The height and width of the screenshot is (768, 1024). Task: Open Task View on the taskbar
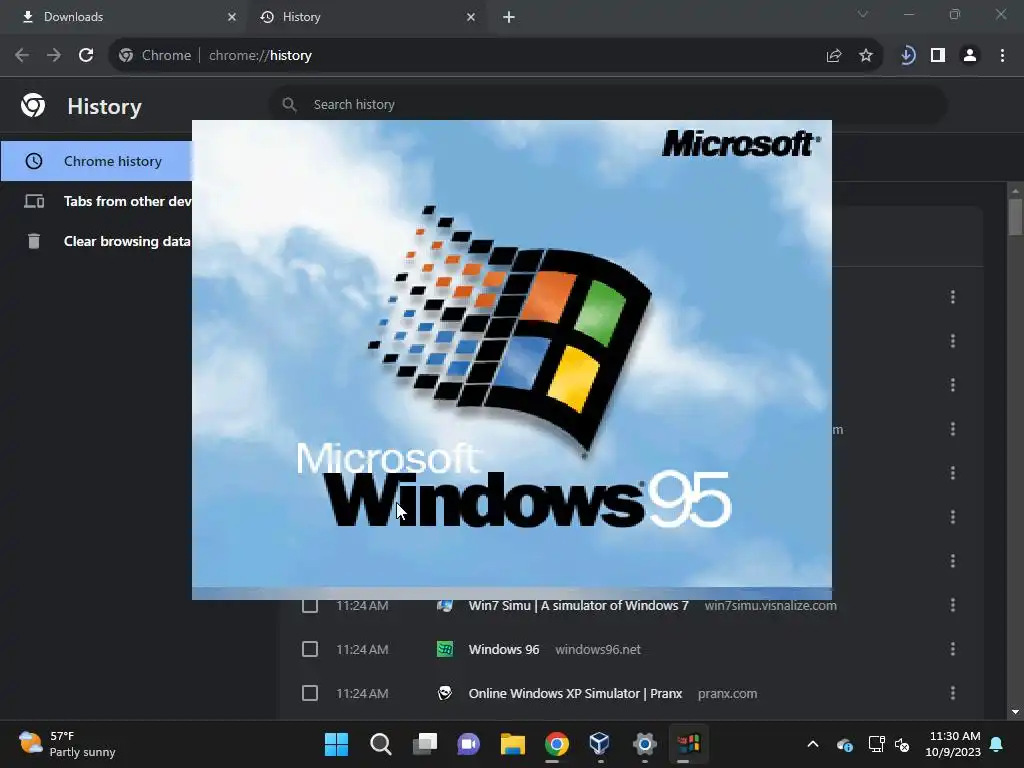(x=424, y=744)
